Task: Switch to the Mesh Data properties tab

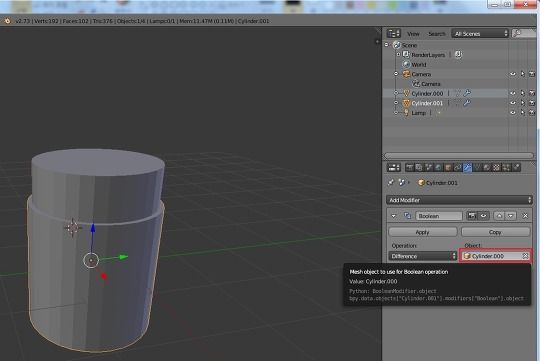Action: (x=477, y=167)
